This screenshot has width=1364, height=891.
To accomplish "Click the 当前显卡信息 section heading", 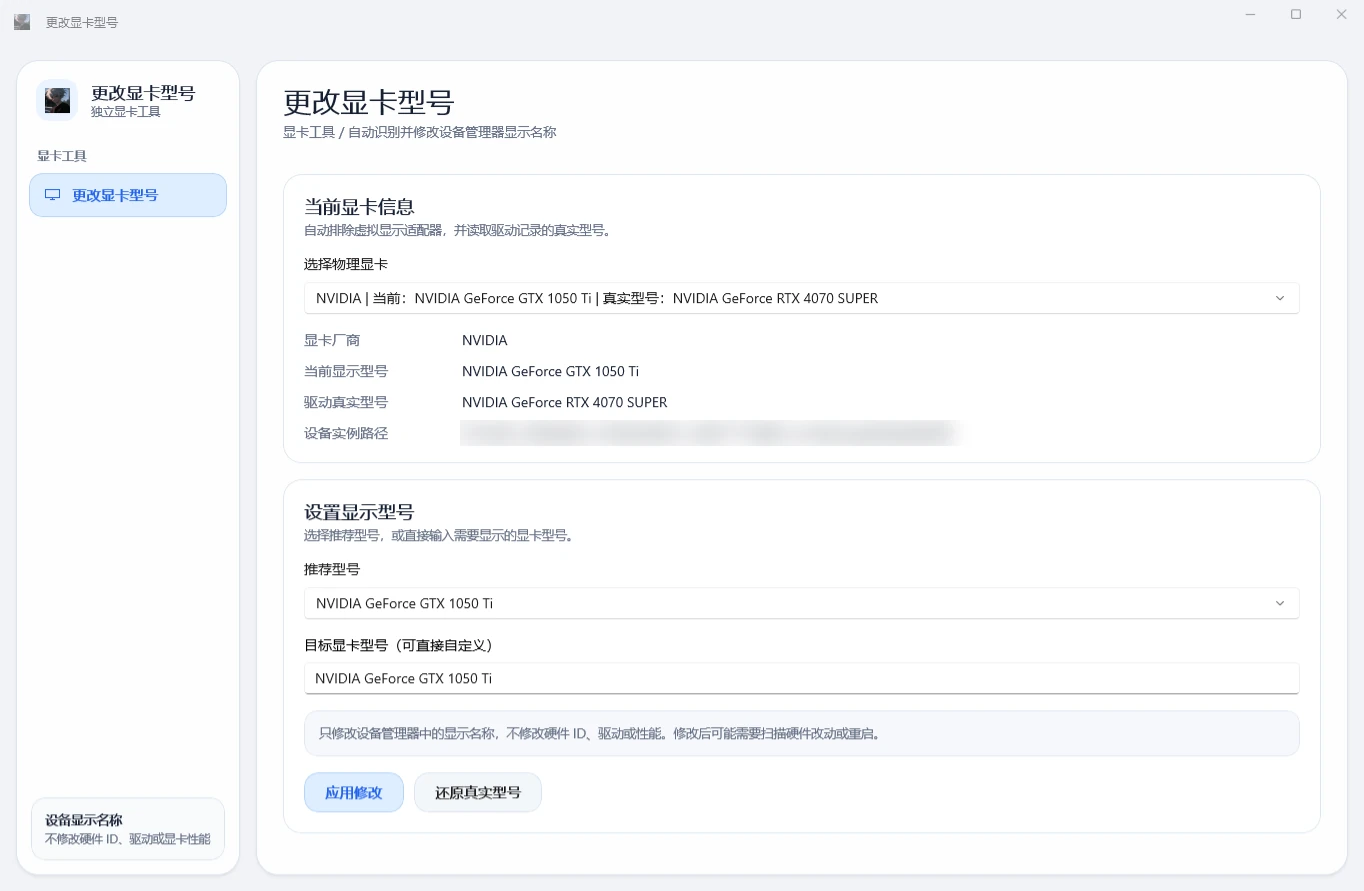I will 359,207.
